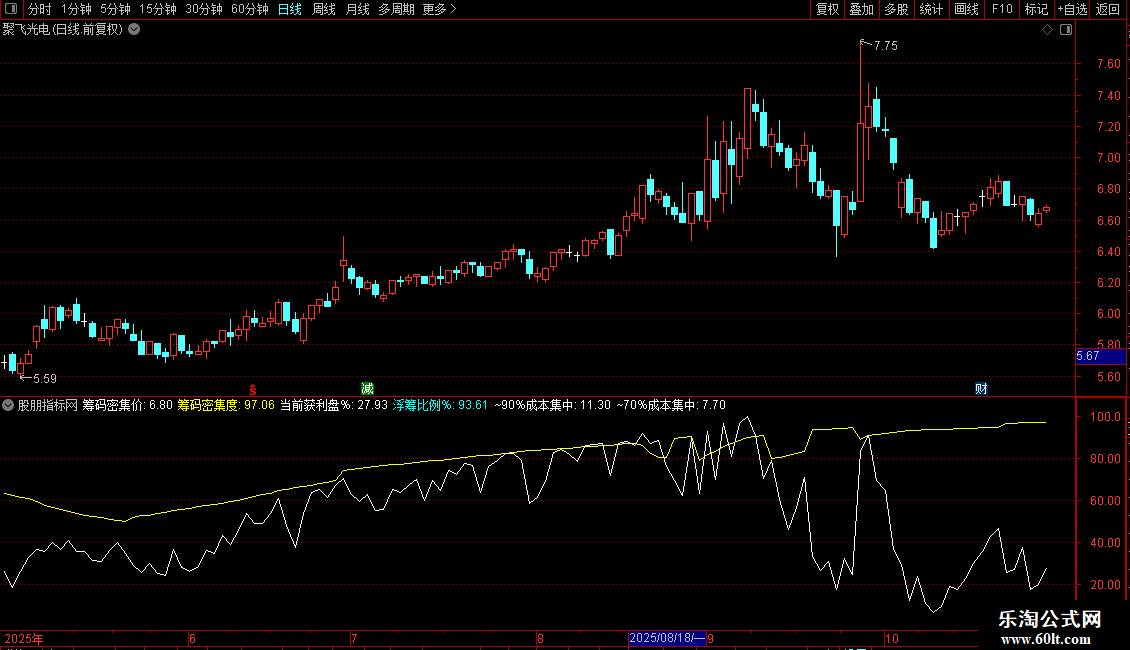Open the indicator panel dropdown arrow
The width and height of the screenshot is (1130, 650).
8,405
